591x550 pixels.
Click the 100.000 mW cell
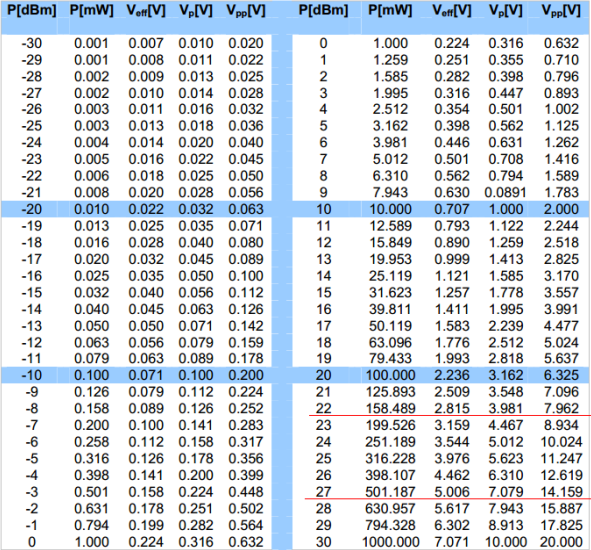point(390,375)
